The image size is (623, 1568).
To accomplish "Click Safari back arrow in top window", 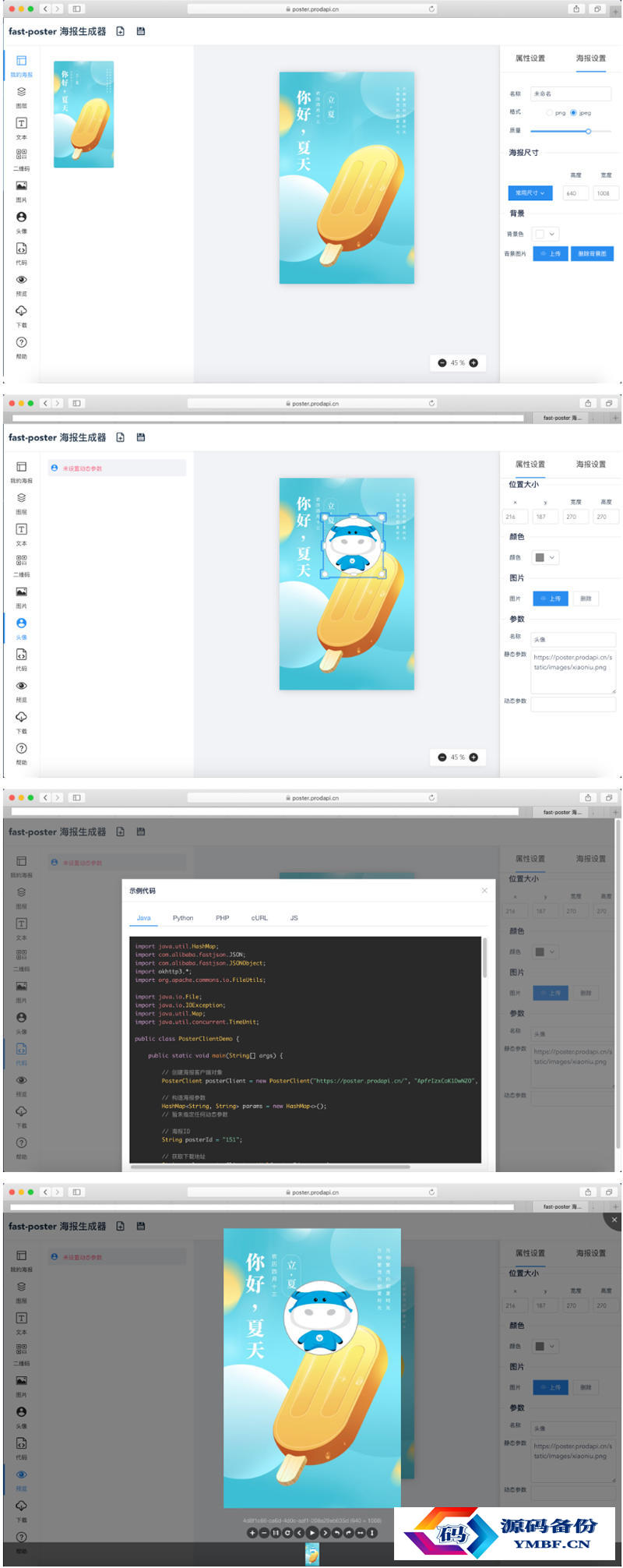I will coord(45,9).
